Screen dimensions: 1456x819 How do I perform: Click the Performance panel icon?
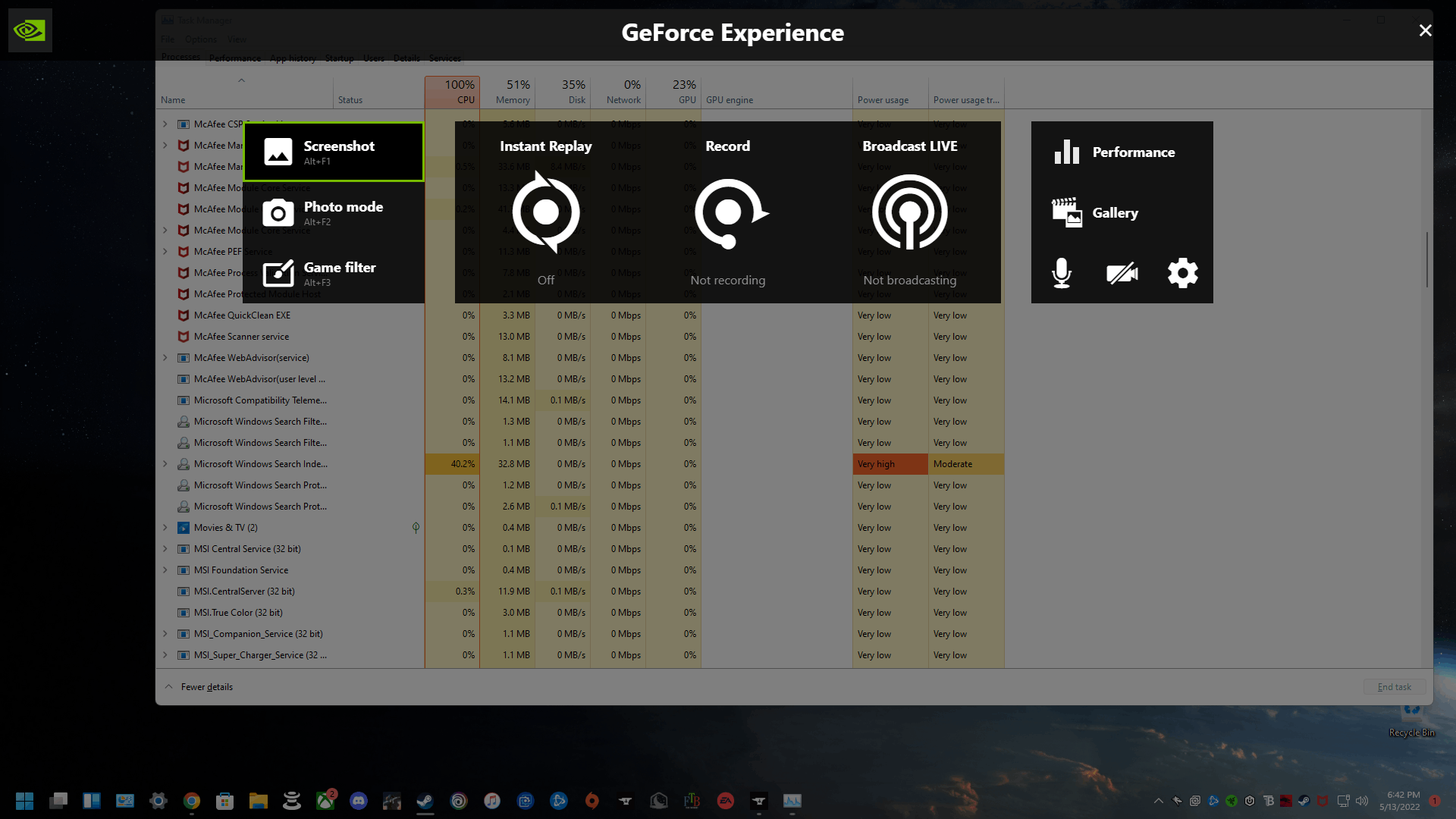pyautogui.click(x=1064, y=152)
